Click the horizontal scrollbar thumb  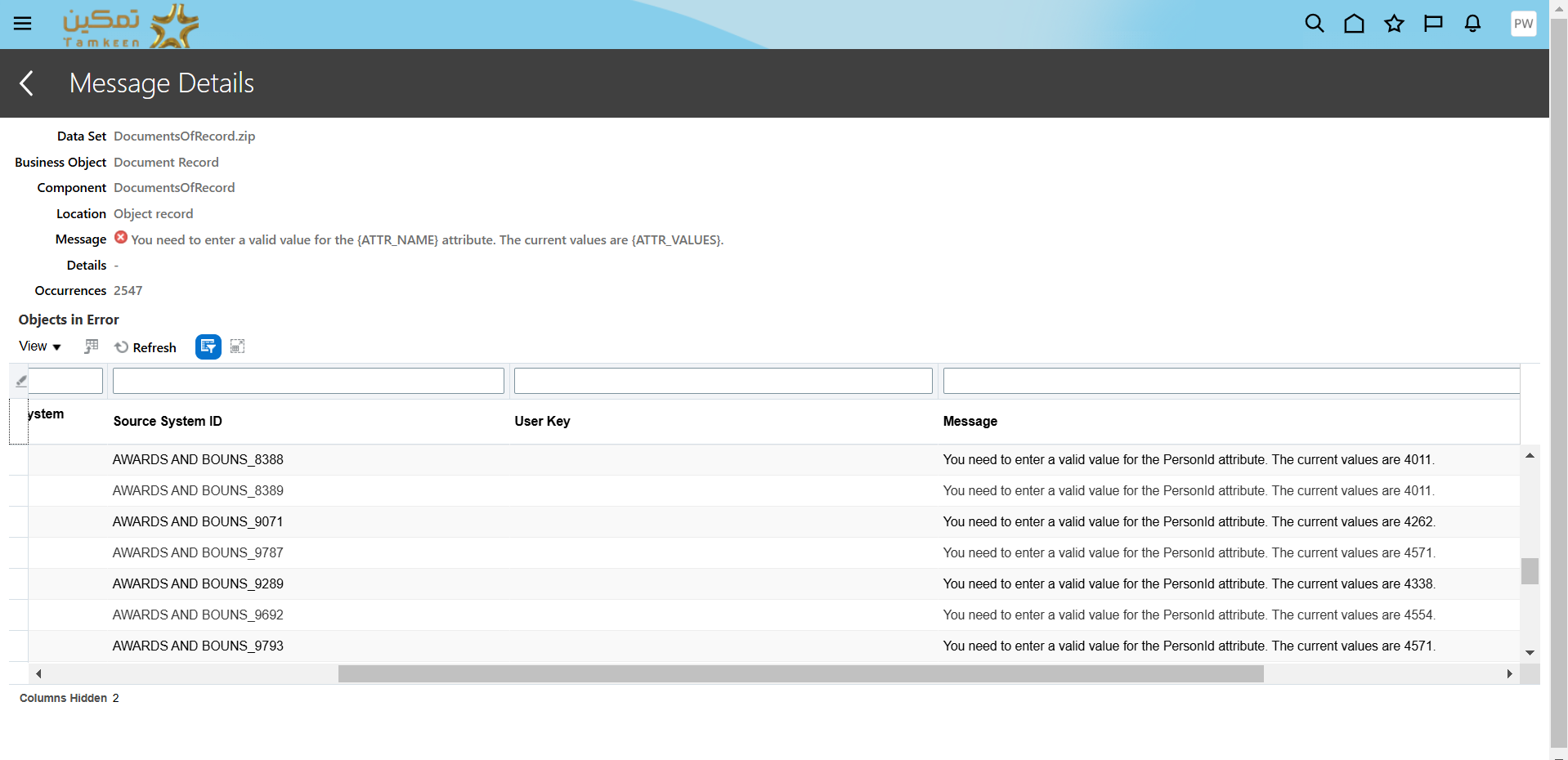tap(801, 674)
